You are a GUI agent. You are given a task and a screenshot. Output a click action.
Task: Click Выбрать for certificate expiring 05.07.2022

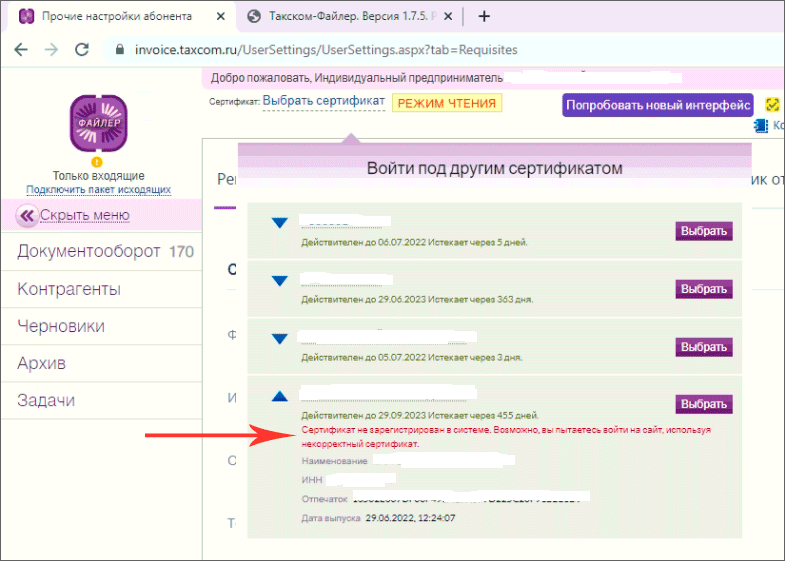tap(703, 347)
